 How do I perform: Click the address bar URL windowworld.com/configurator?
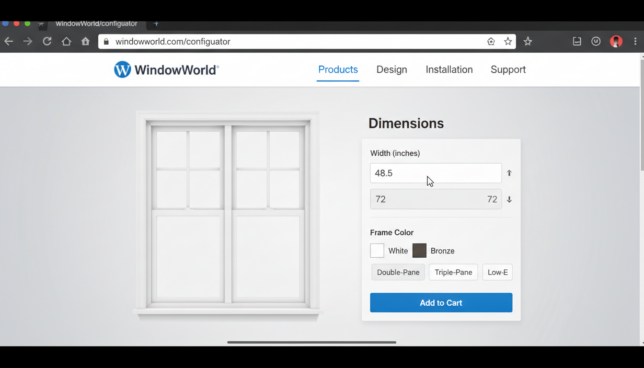pos(172,41)
